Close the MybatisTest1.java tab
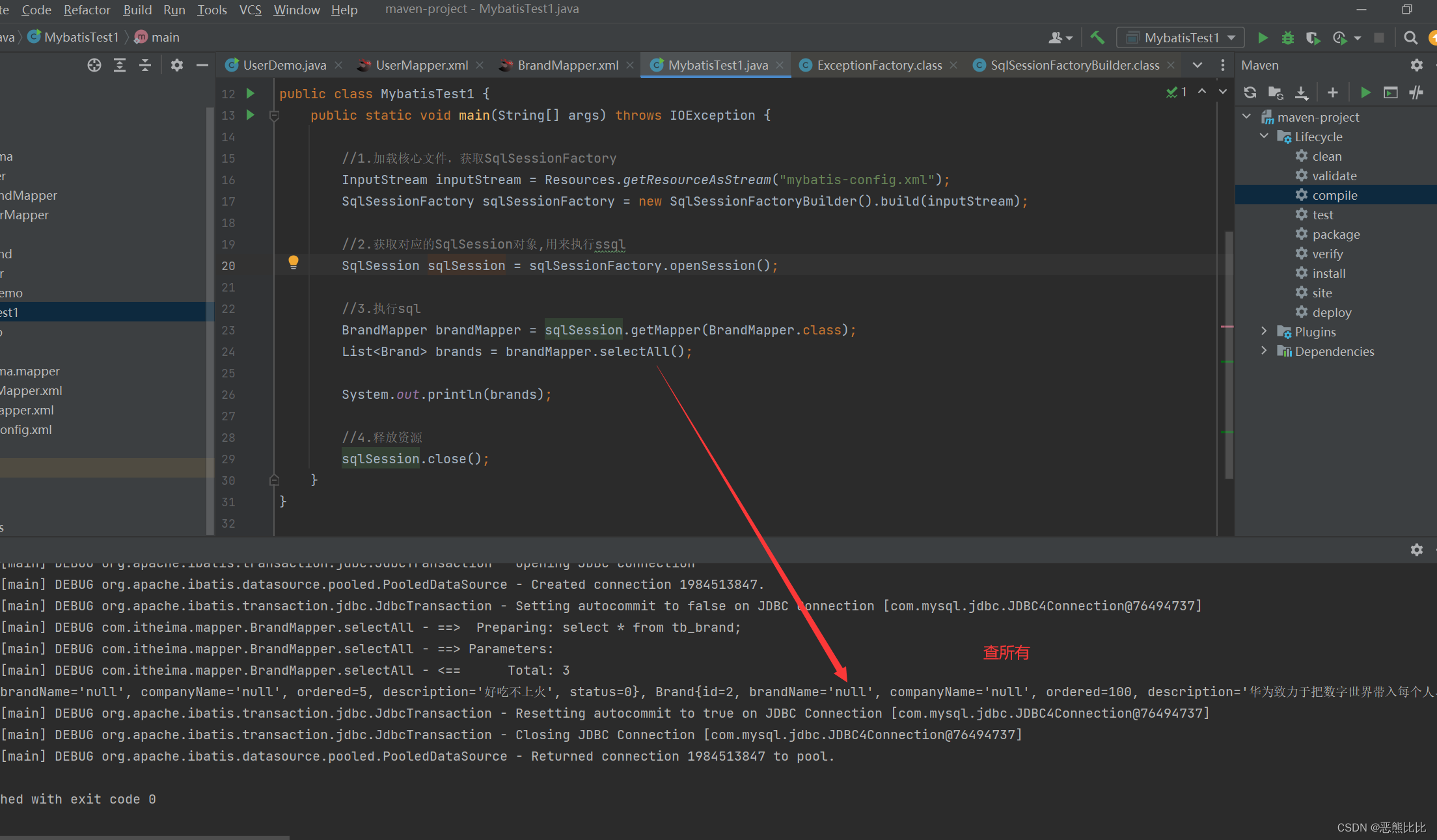Image resolution: width=1437 pixels, height=840 pixels. [780, 65]
